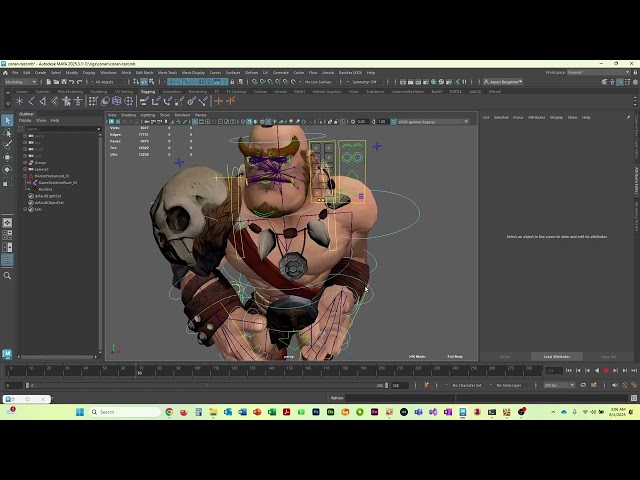Click the Create Lattice shelf icon

[117, 101]
